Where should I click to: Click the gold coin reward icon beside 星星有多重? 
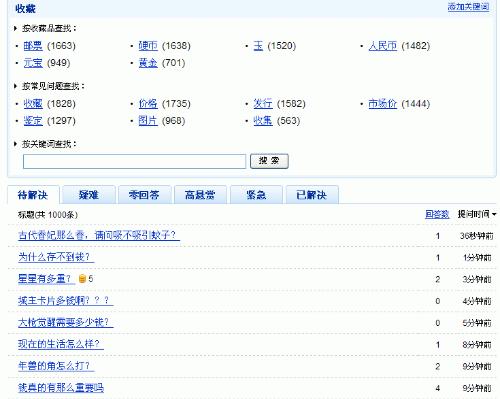pyautogui.click(x=82, y=279)
